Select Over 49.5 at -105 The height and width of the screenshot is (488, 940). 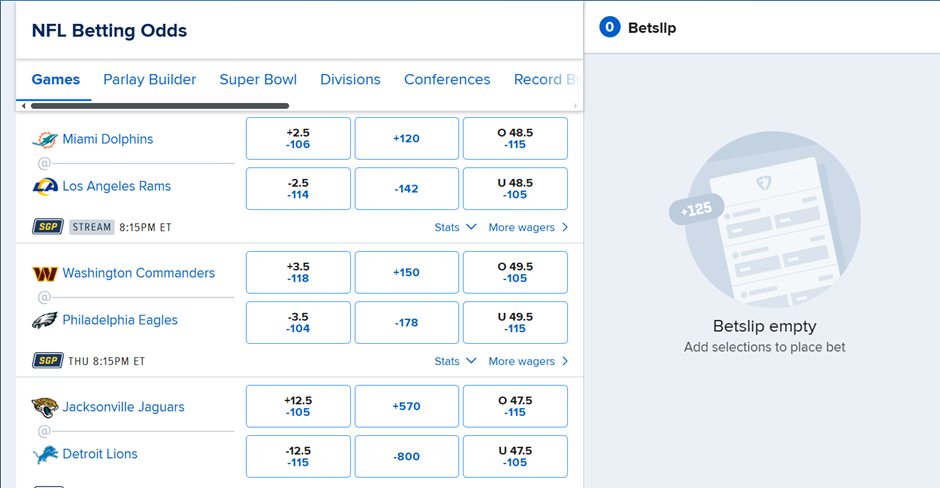[x=515, y=272]
